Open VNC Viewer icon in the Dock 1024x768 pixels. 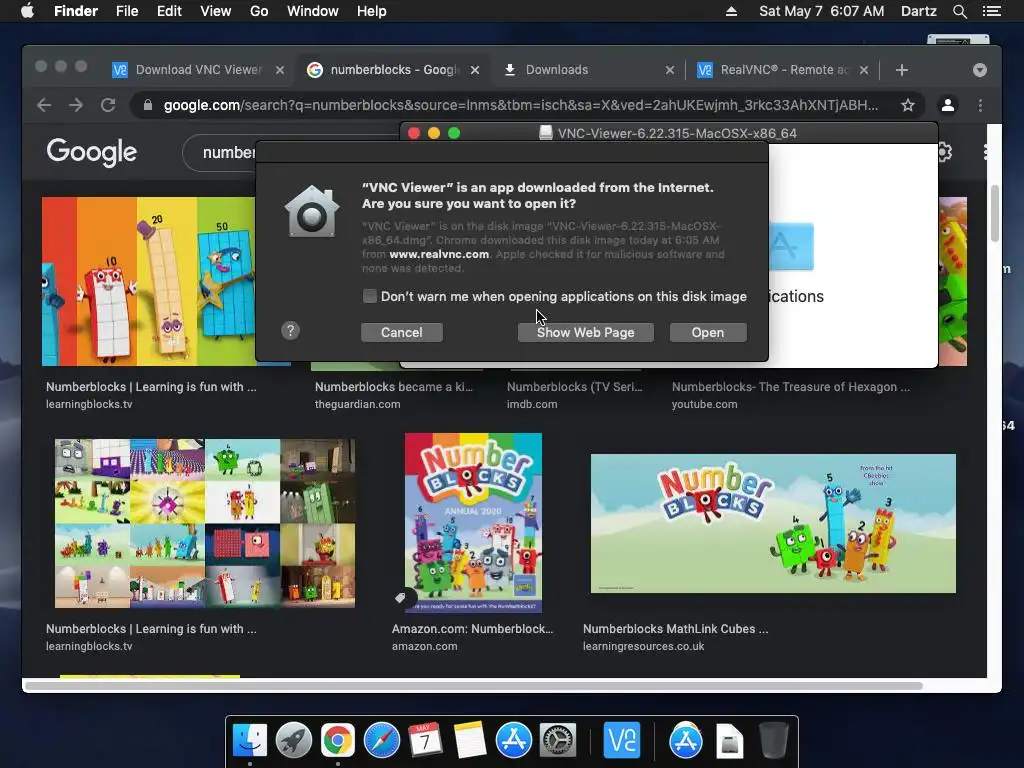(x=622, y=741)
